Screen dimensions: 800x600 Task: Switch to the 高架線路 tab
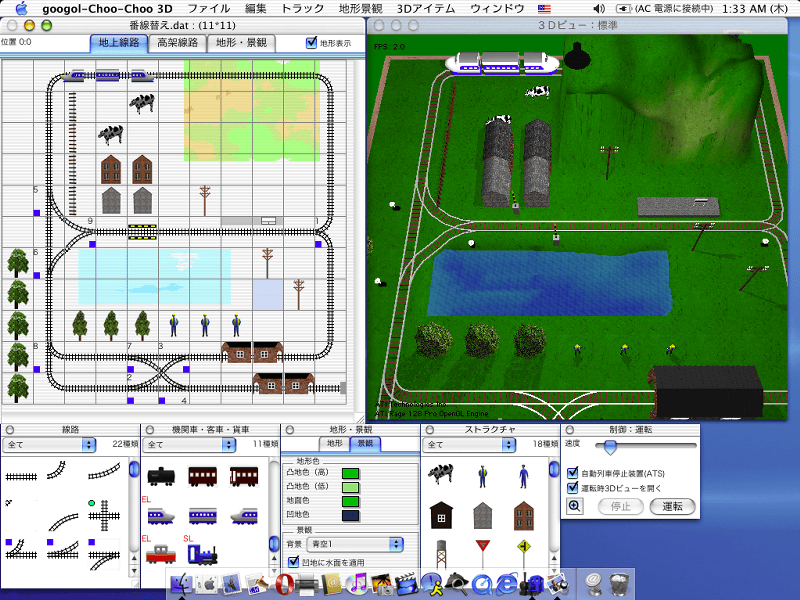coord(177,43)
